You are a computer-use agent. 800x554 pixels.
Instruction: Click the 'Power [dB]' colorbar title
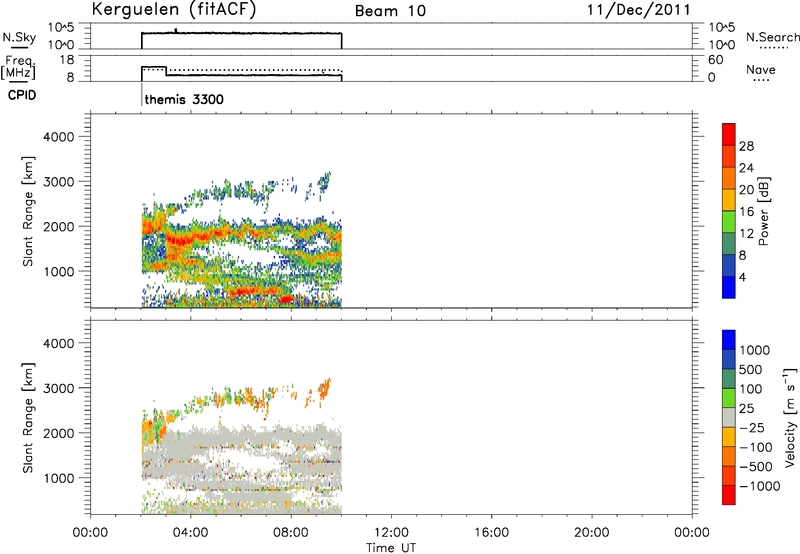pyautogui.click(x=764, y=211)
